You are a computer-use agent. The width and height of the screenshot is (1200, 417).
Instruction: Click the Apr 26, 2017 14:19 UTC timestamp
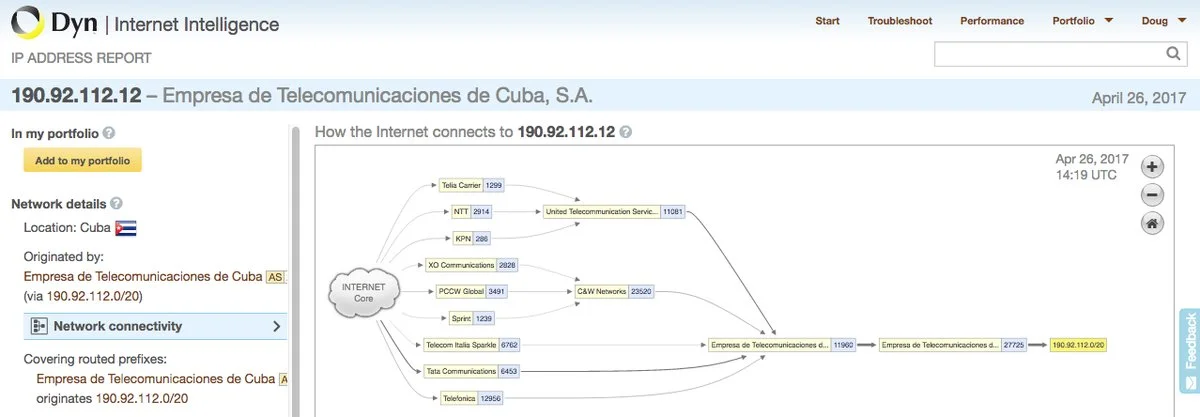1092,167
